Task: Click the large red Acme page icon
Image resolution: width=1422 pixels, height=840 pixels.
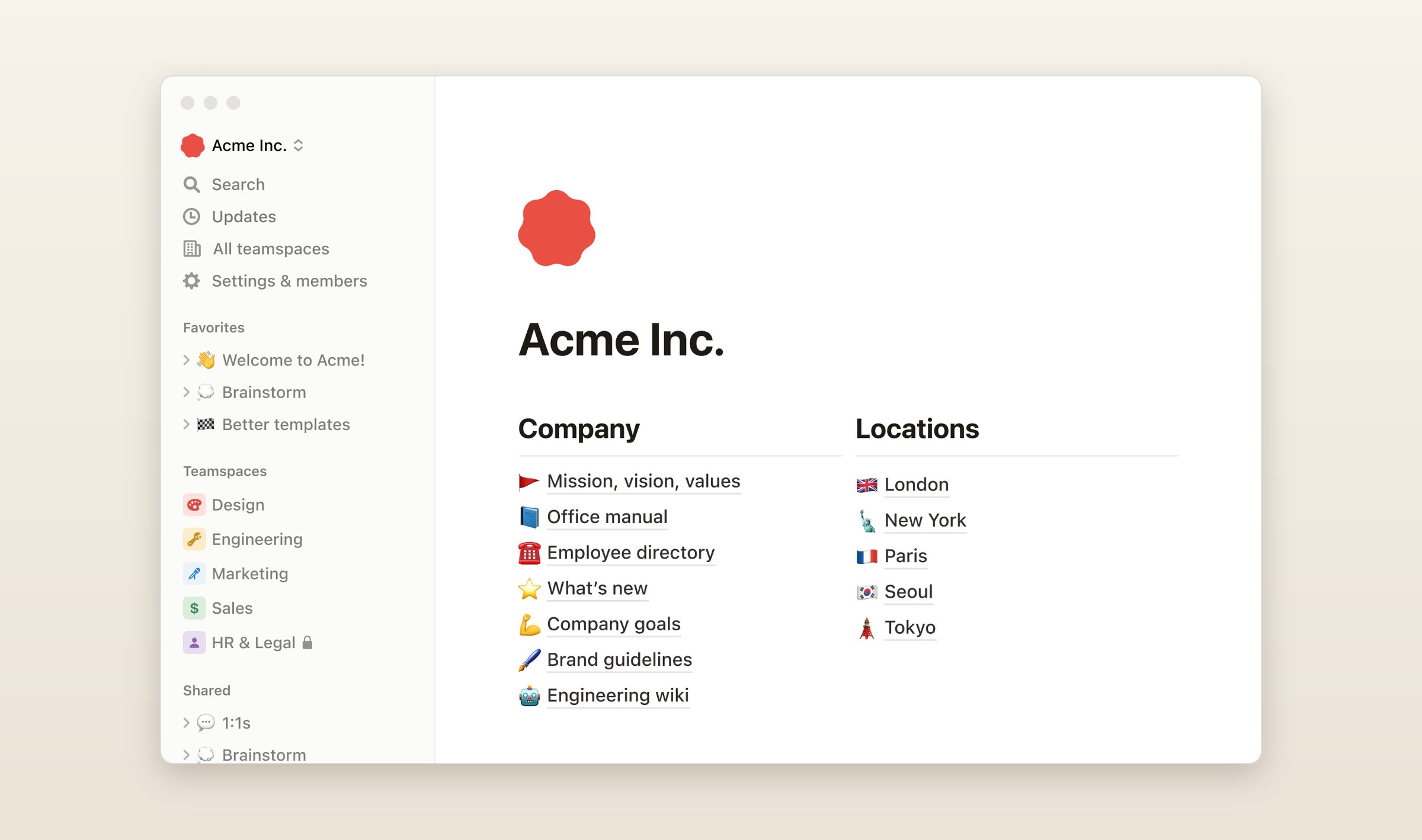Action: [556, 228]
